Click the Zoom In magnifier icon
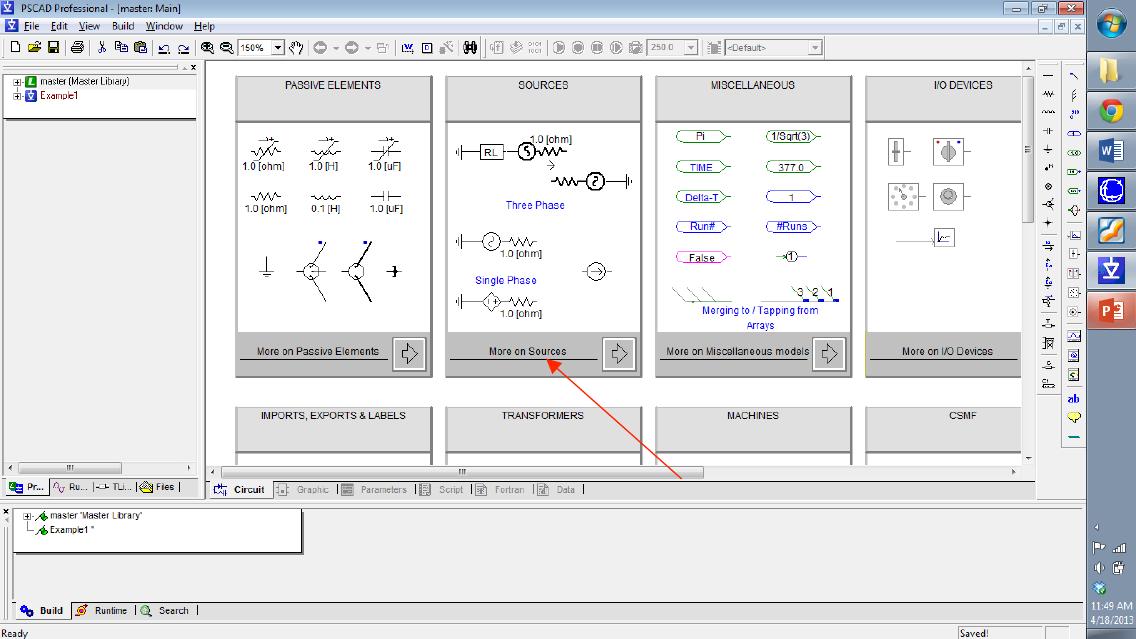1136x639 pixels. [207, 47]
